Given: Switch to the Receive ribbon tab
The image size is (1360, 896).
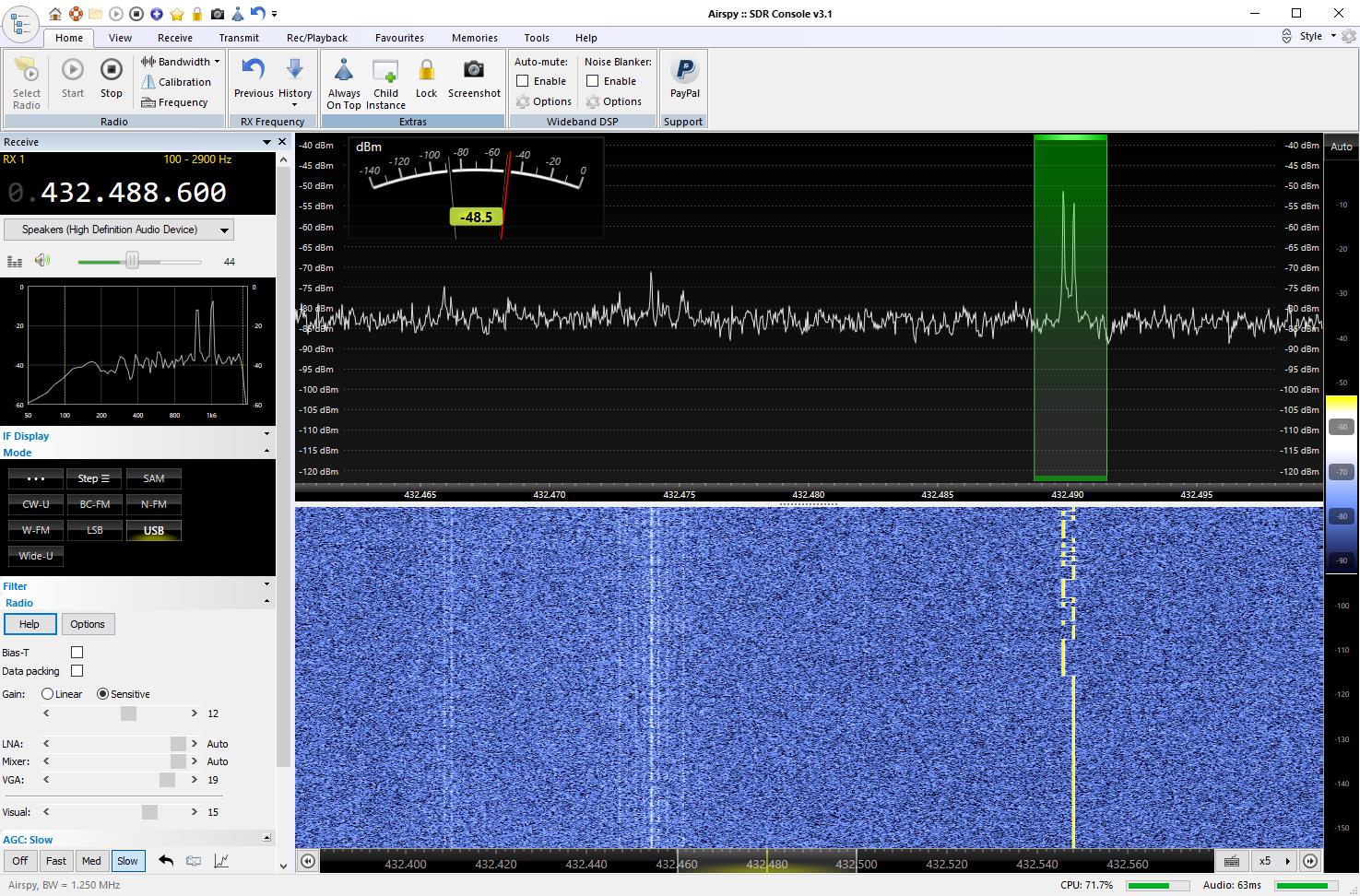Looking at the screenshot, I should 174,38.
